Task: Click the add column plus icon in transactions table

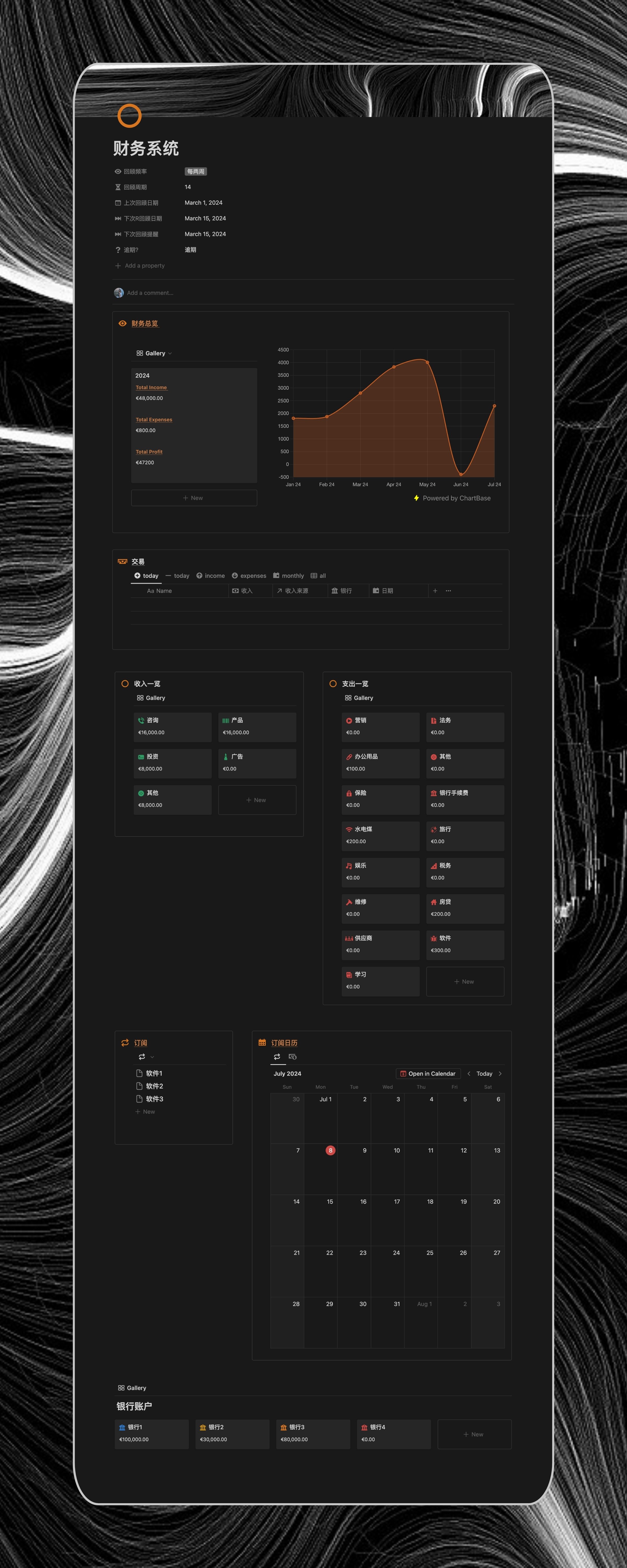Action: click(x=435, y=590)
